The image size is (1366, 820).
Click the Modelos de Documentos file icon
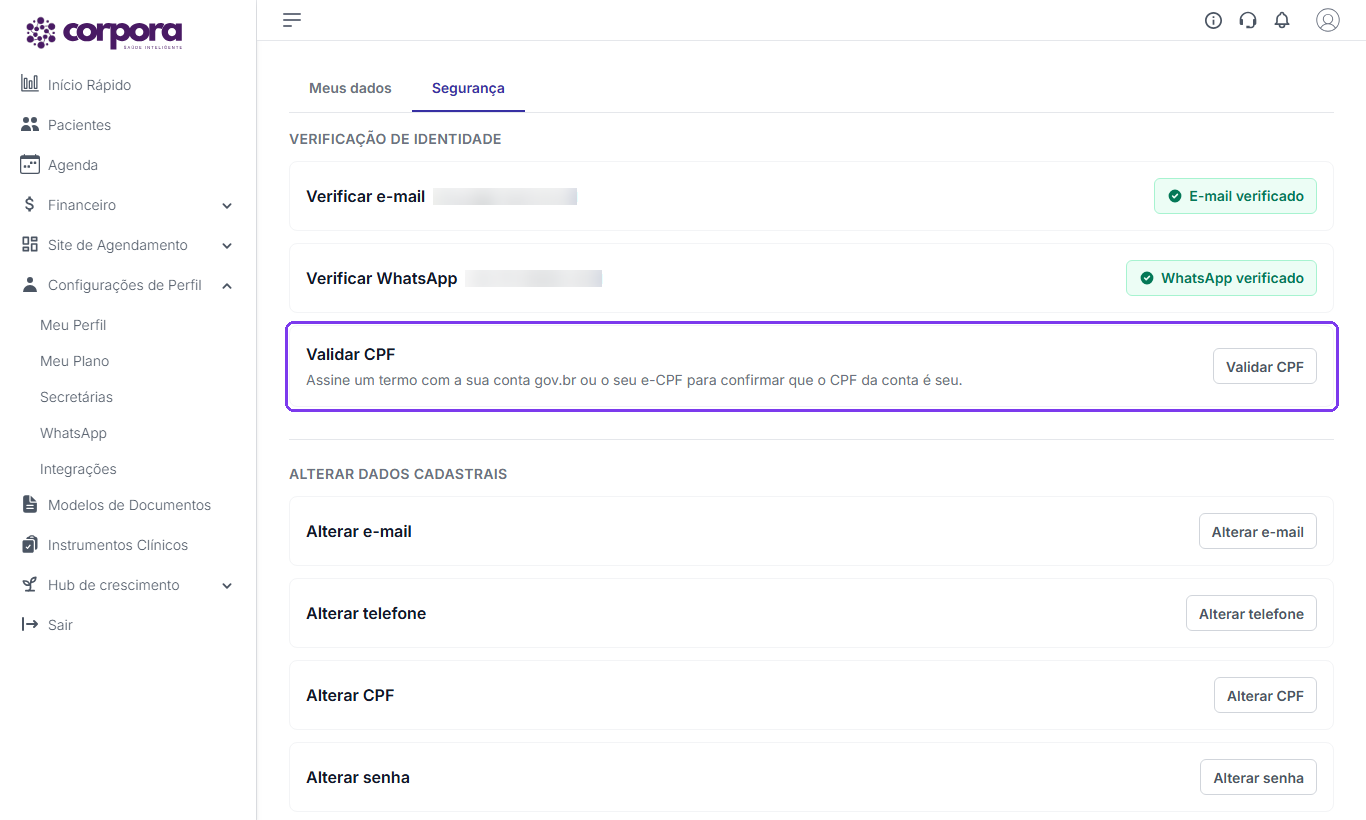click(30, 505)
